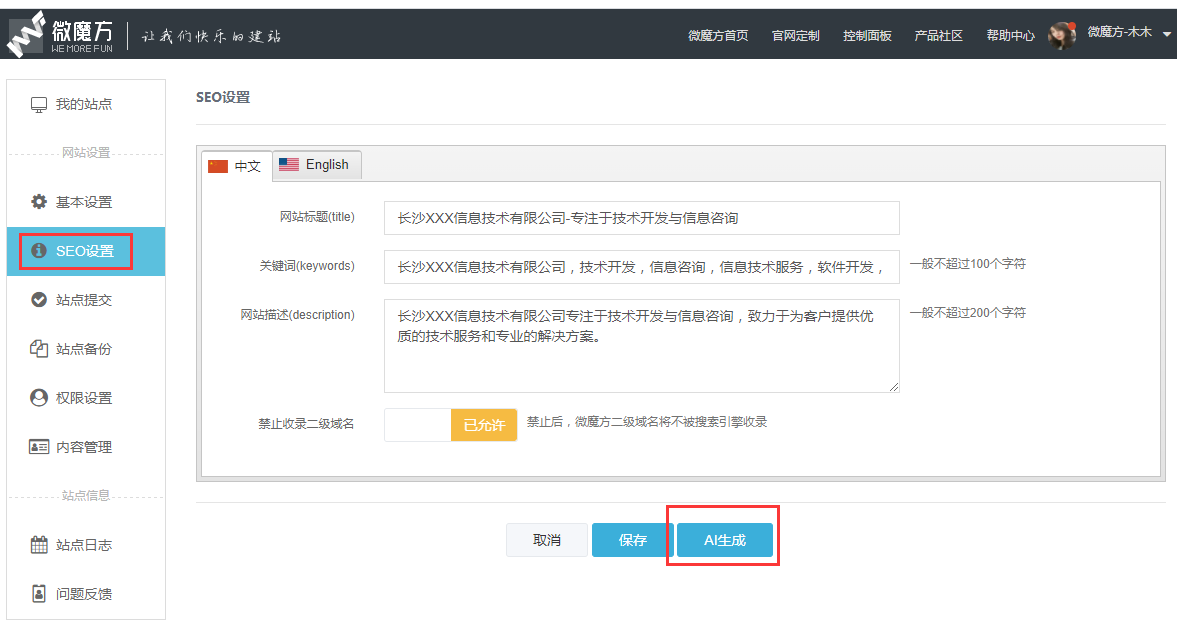
Task: Click the 保存 button
Action: (632, 540)
